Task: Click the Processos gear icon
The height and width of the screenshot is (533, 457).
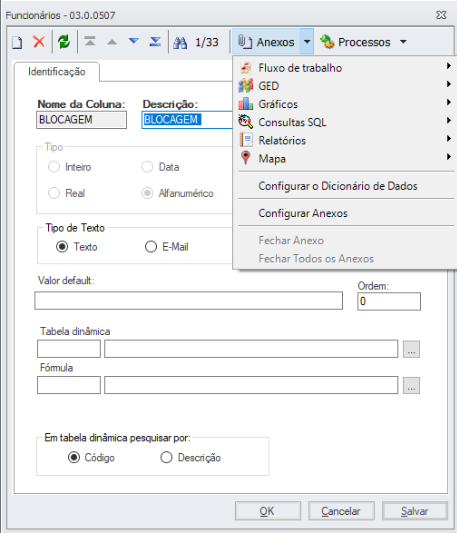Action: point(327,42)
